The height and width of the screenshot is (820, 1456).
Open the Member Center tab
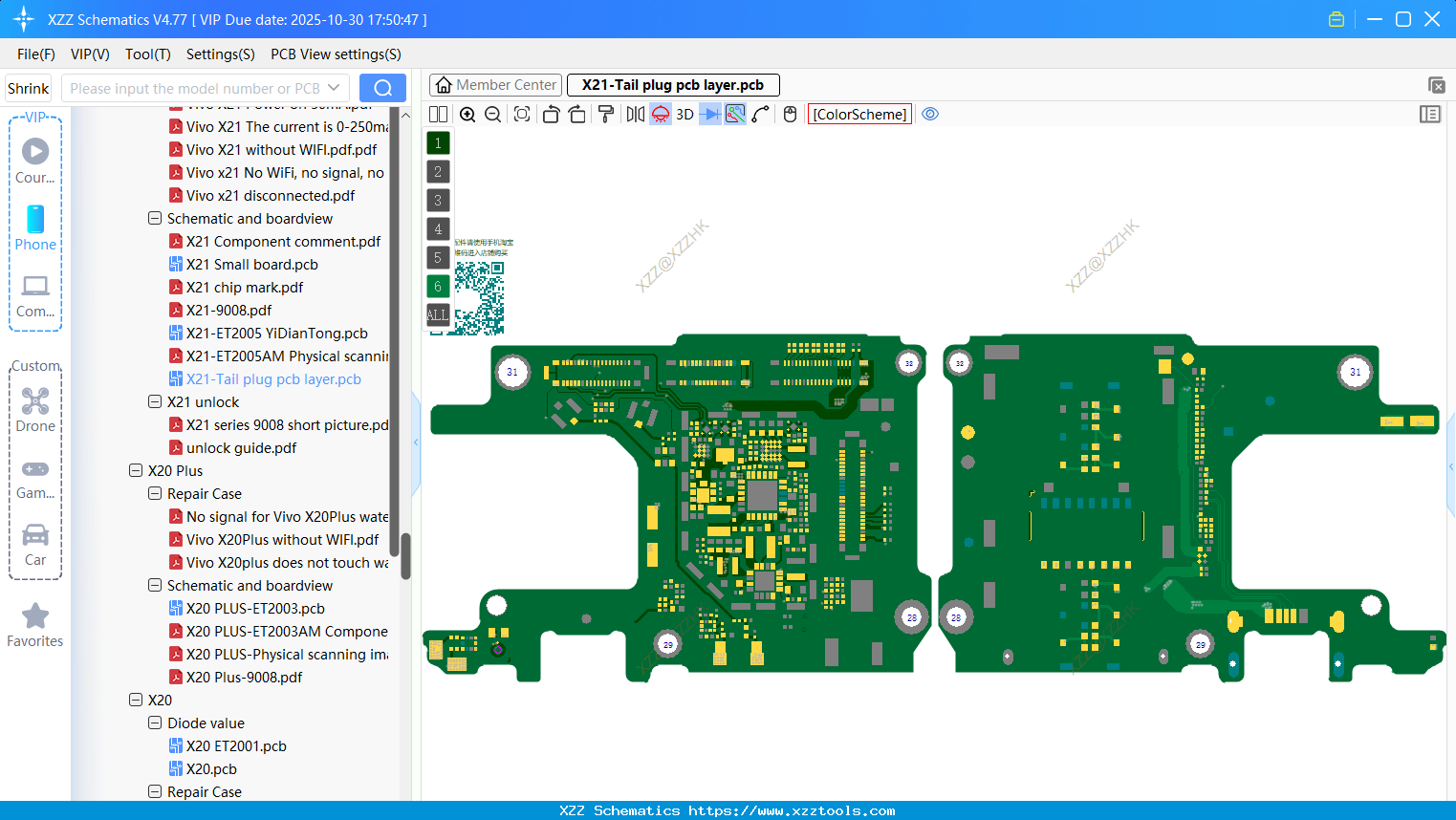[x=495, y=85]
